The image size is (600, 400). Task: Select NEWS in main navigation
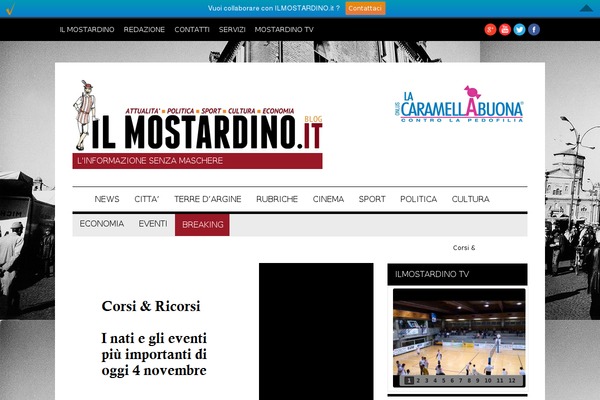[x=107, y=199]
